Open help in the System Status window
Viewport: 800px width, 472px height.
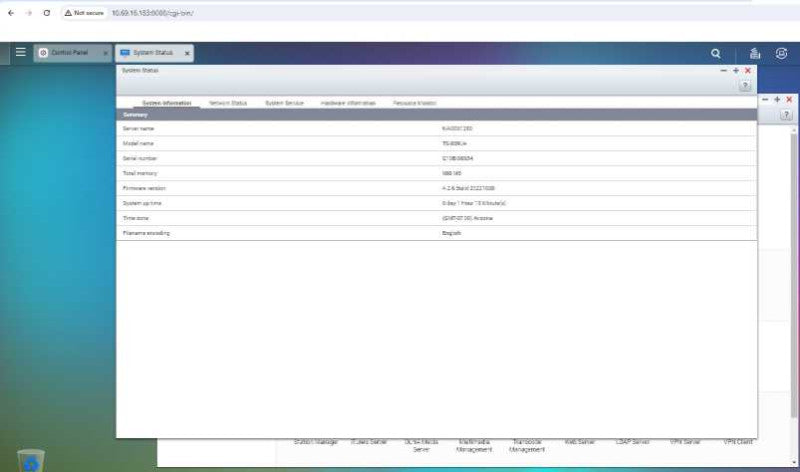pyautogui.click(x=744, y=86)
